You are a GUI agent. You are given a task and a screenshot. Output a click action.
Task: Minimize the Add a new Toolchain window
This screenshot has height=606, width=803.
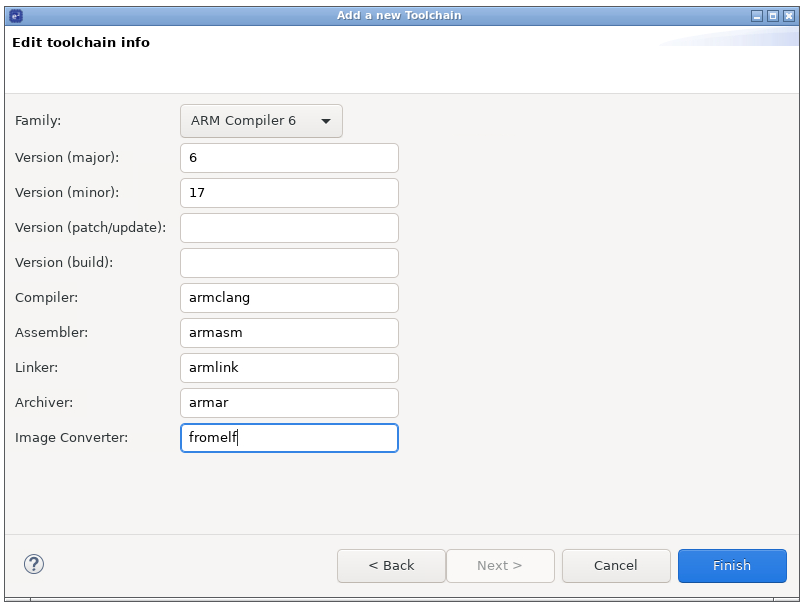tap(757, 16)
